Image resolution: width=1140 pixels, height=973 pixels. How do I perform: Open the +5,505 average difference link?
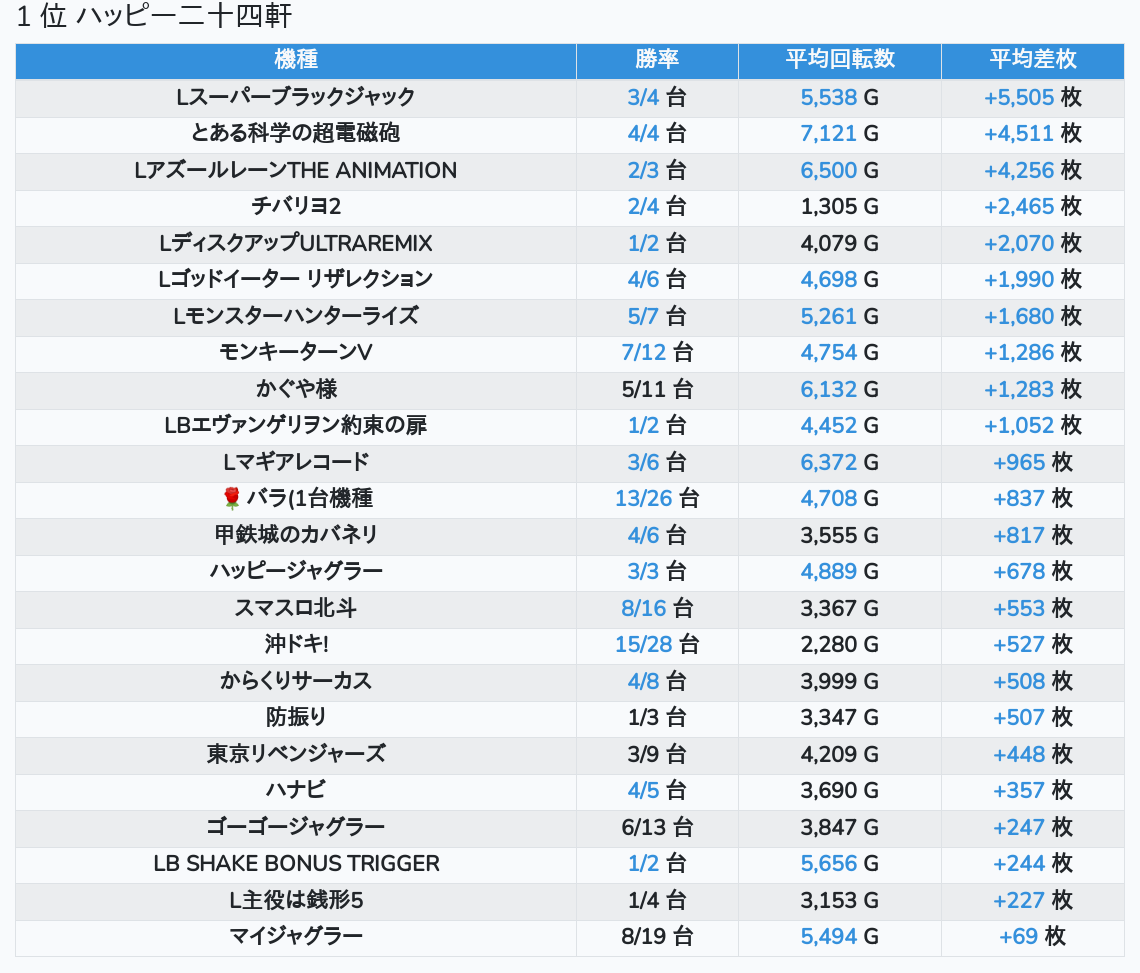[x=1019, y=97]
